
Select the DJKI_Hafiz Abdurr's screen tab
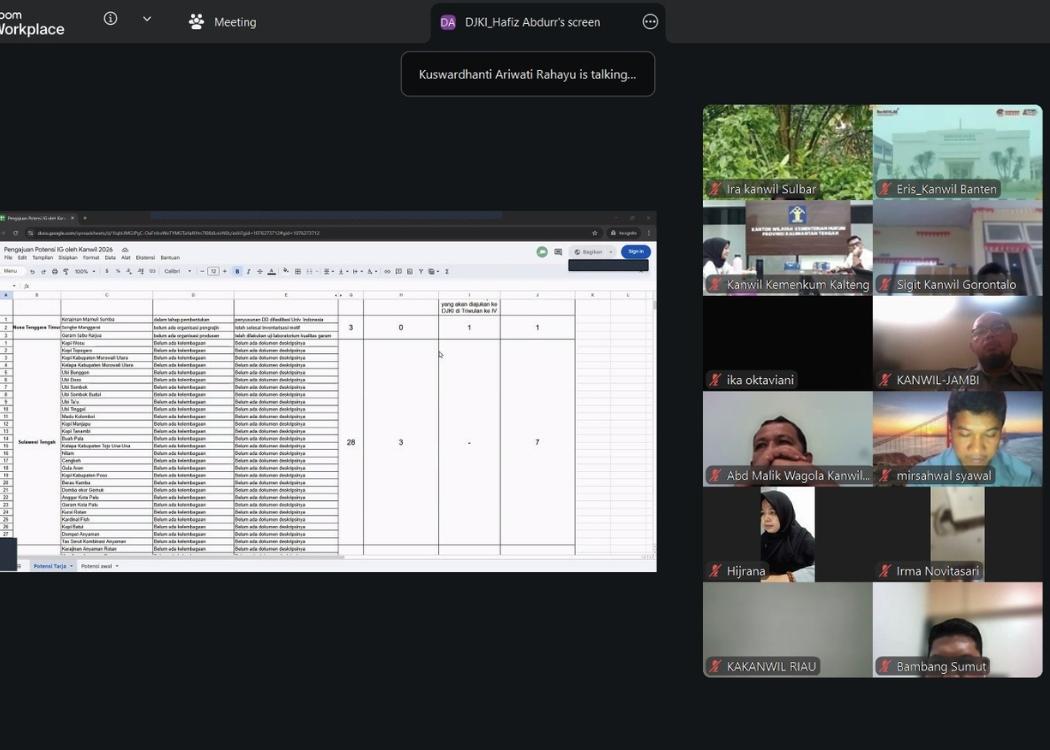532,22
